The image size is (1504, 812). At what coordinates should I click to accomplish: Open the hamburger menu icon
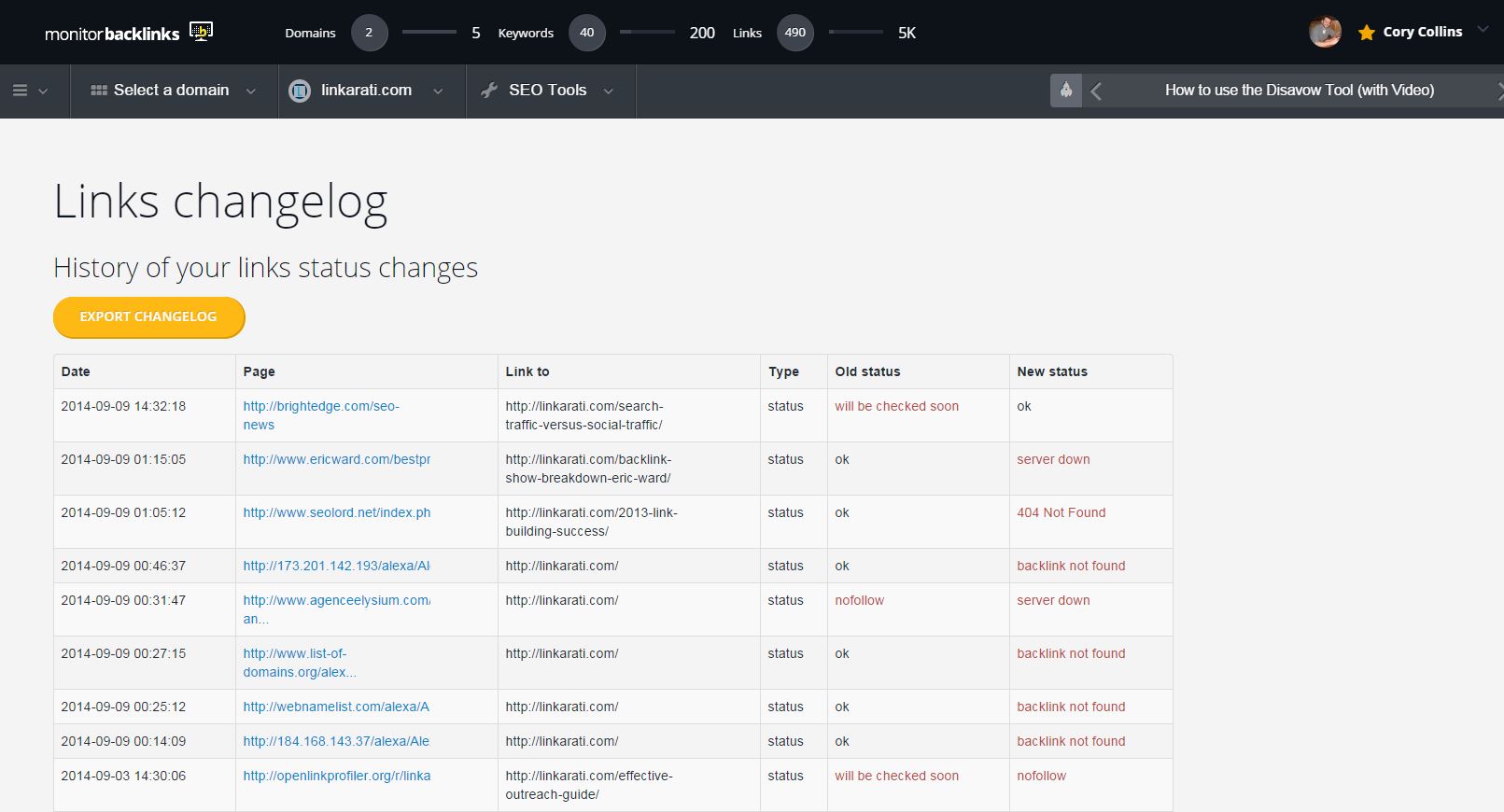click(20, 91)
